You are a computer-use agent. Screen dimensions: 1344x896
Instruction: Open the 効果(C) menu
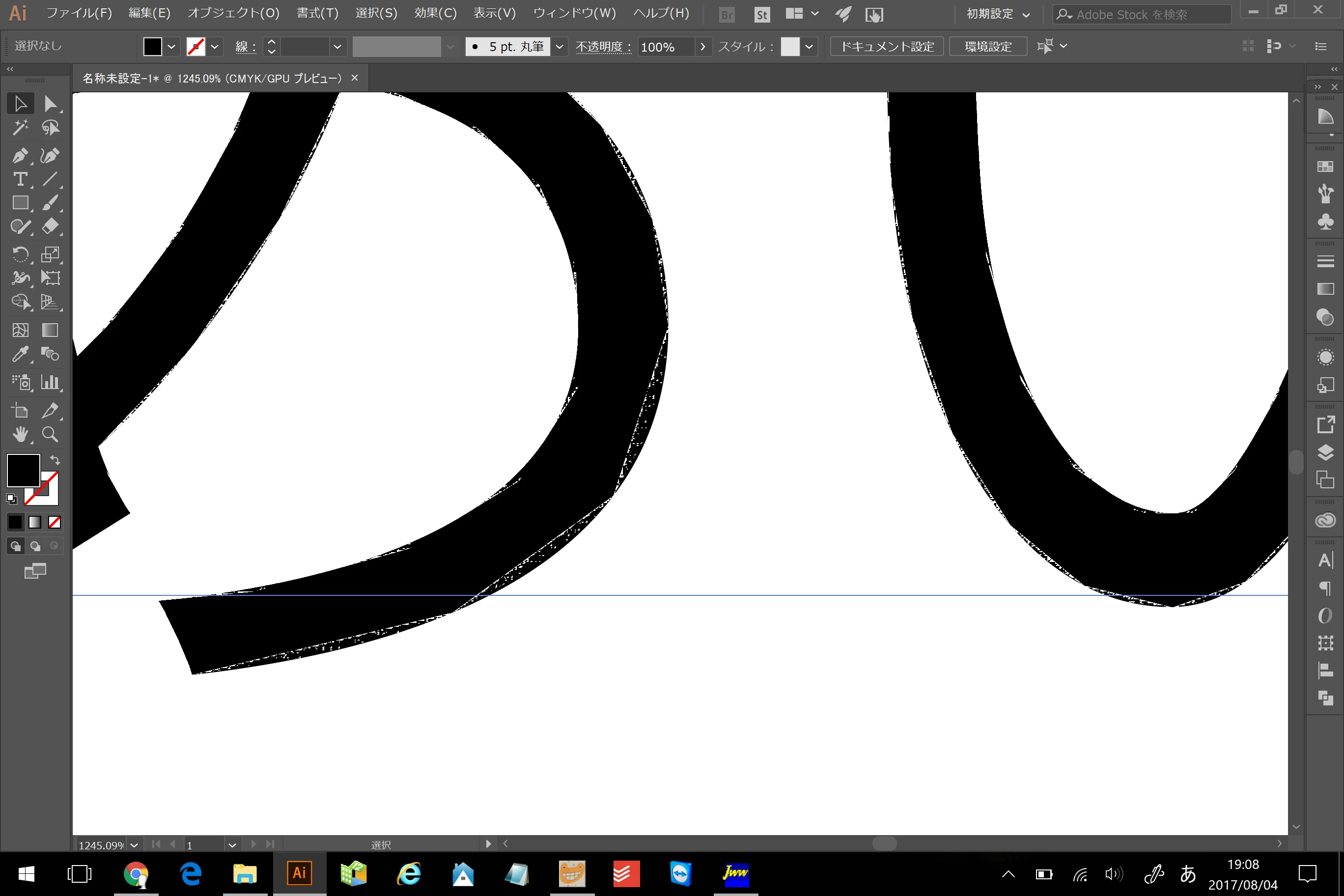click(435, 13)
